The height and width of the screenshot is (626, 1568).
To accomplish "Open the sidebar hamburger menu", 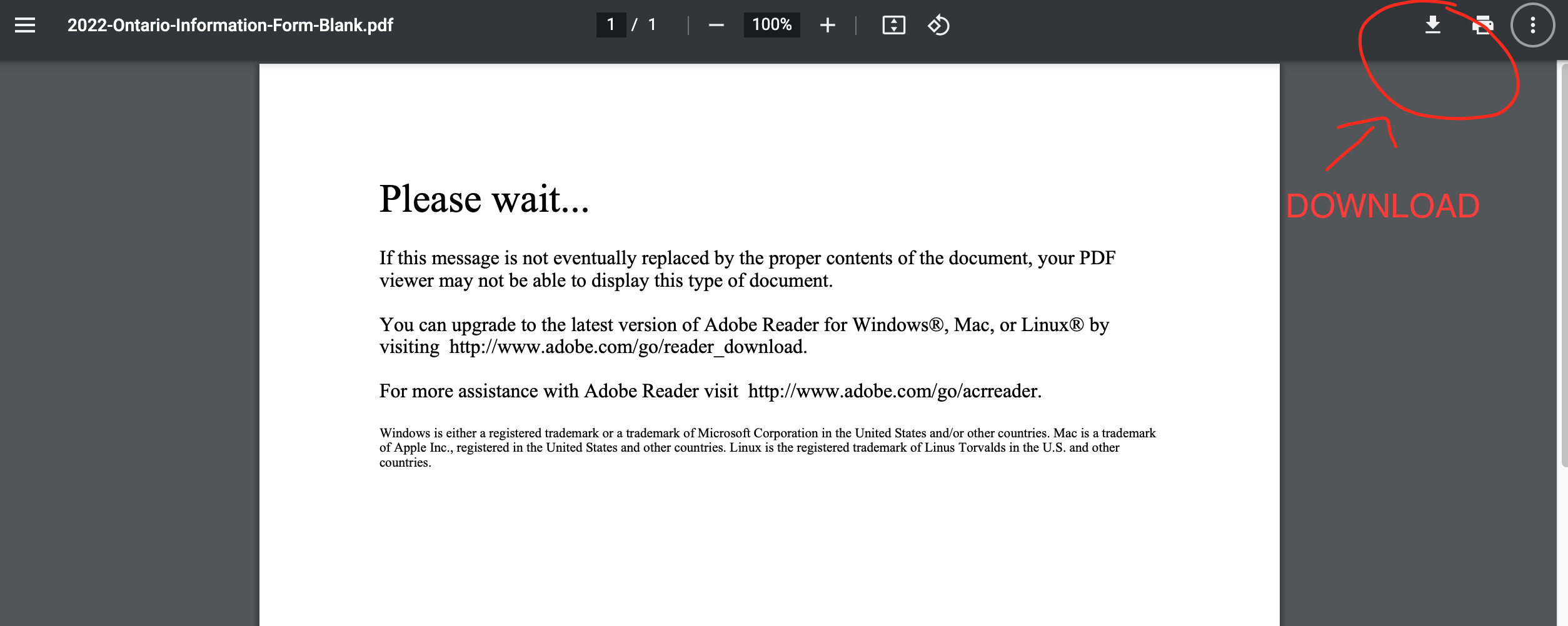I will 25,25.
